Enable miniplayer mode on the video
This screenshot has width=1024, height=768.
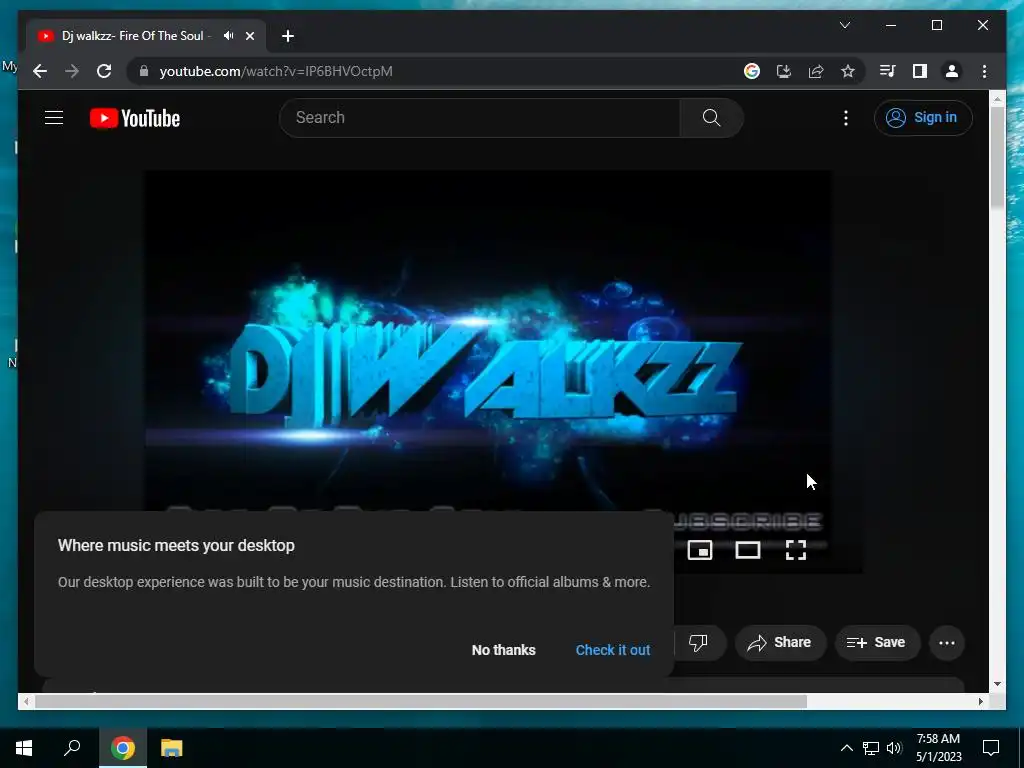point(699,551)
